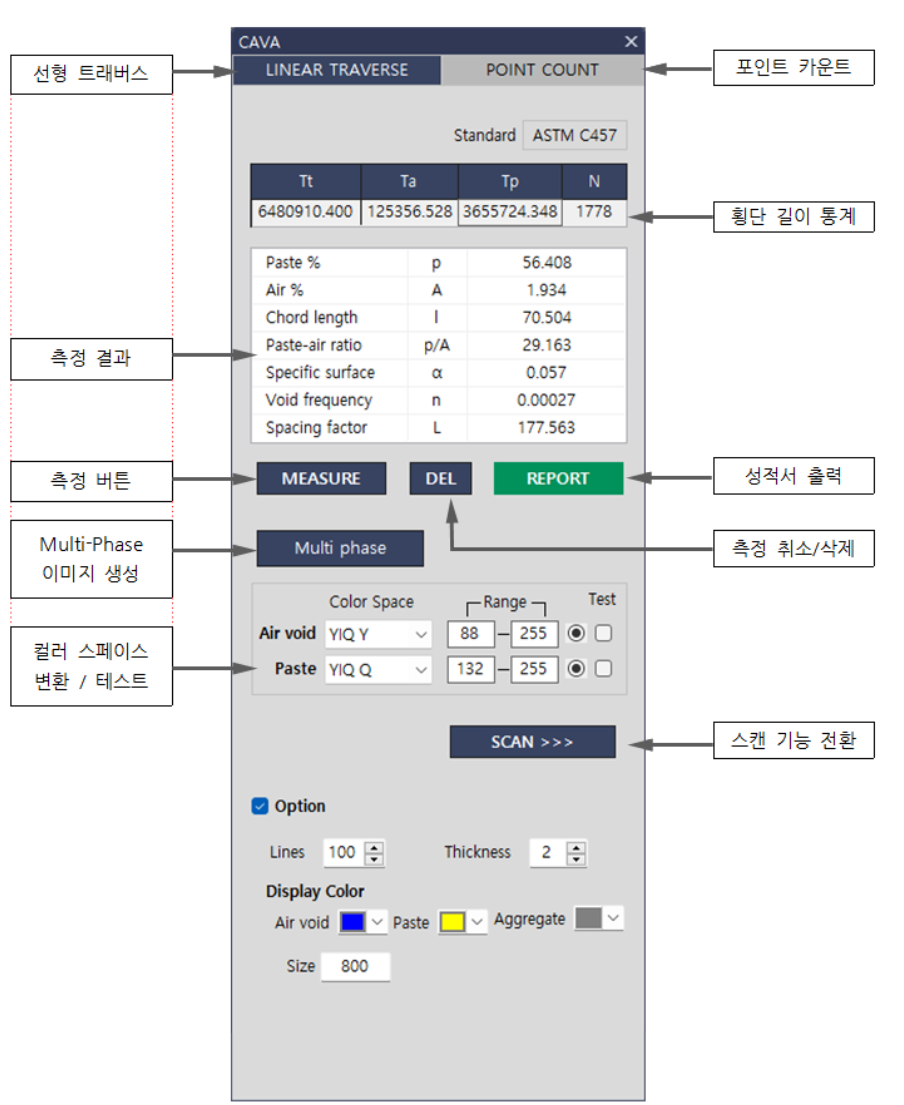Click the N column header
Screen dimensions: 904x1105
click(x=594, y=182)
